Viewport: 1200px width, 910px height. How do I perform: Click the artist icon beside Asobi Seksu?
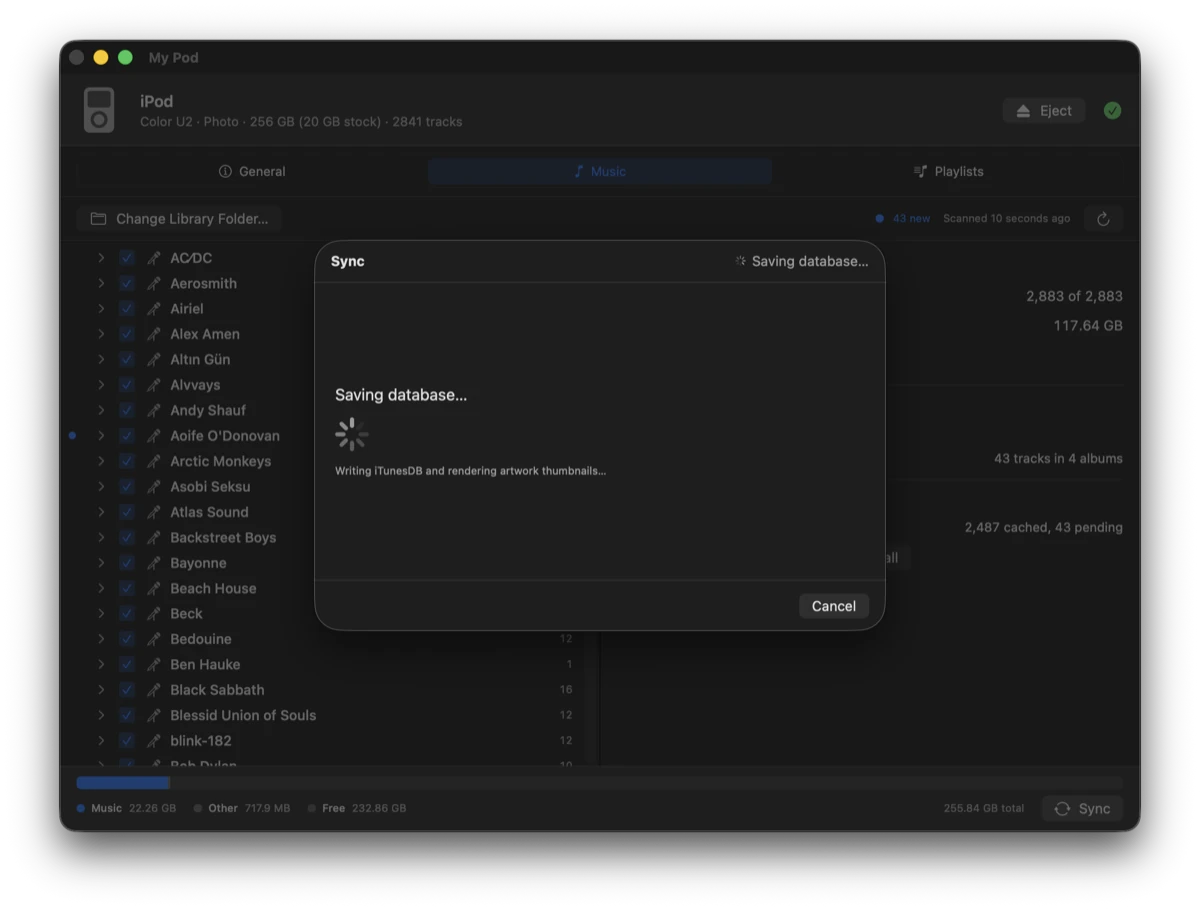[154, 487]
